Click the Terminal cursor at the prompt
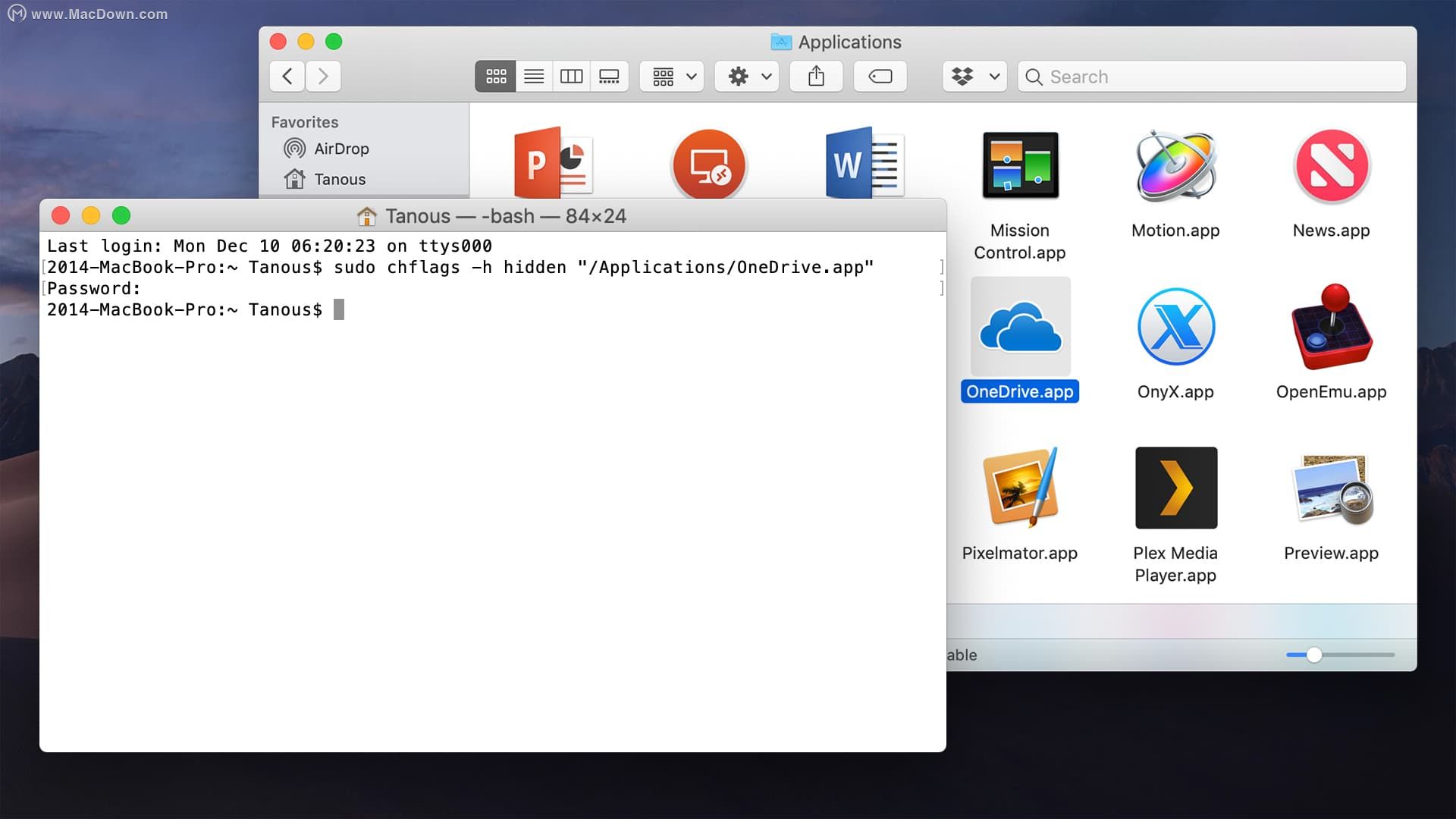This screenshot has width=1456, height=819. point(339,309)
